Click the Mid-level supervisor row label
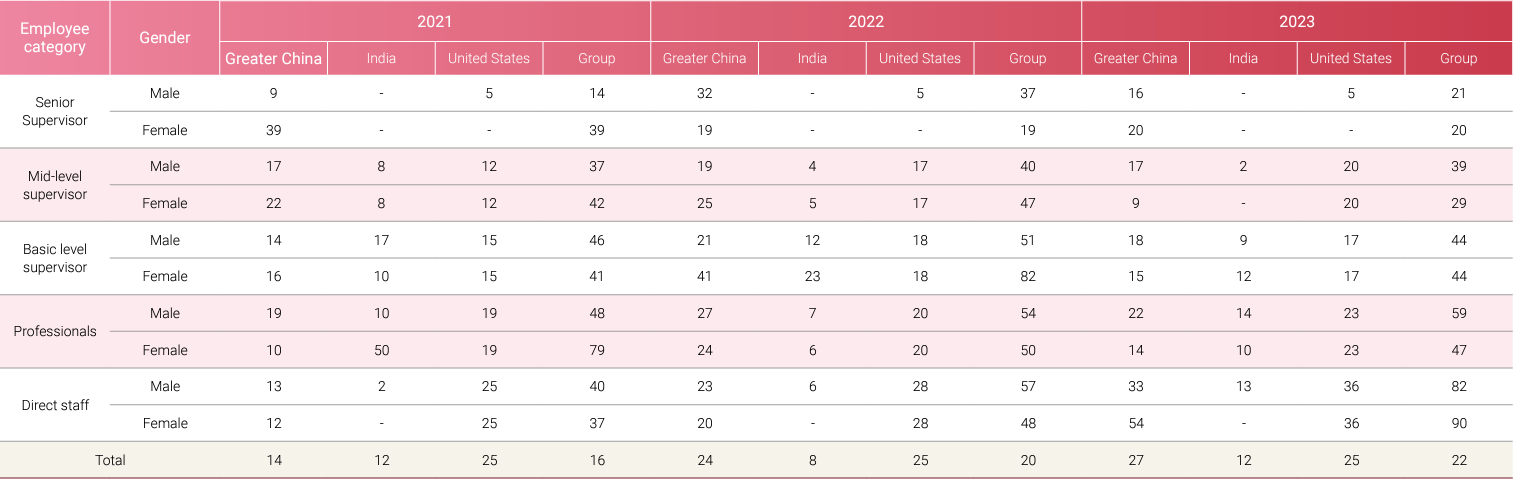Image resolution: width=1514 pixels, height=479 pixels. pos(55,185)
